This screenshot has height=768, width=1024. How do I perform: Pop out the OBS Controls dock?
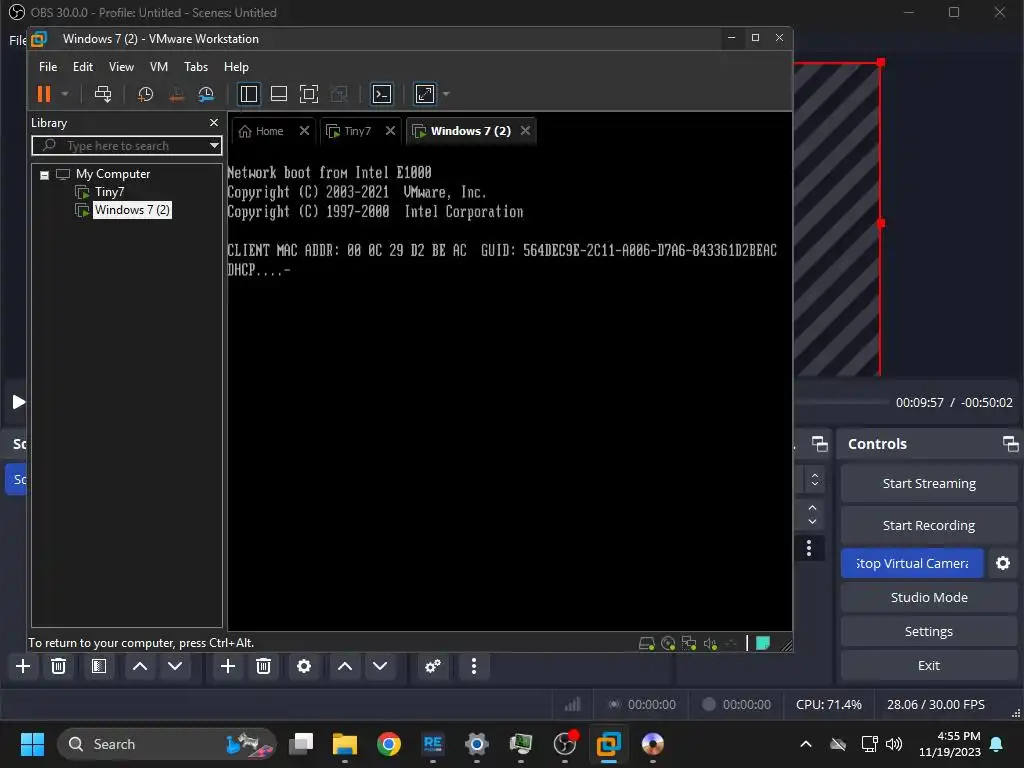pos(1010,444)
